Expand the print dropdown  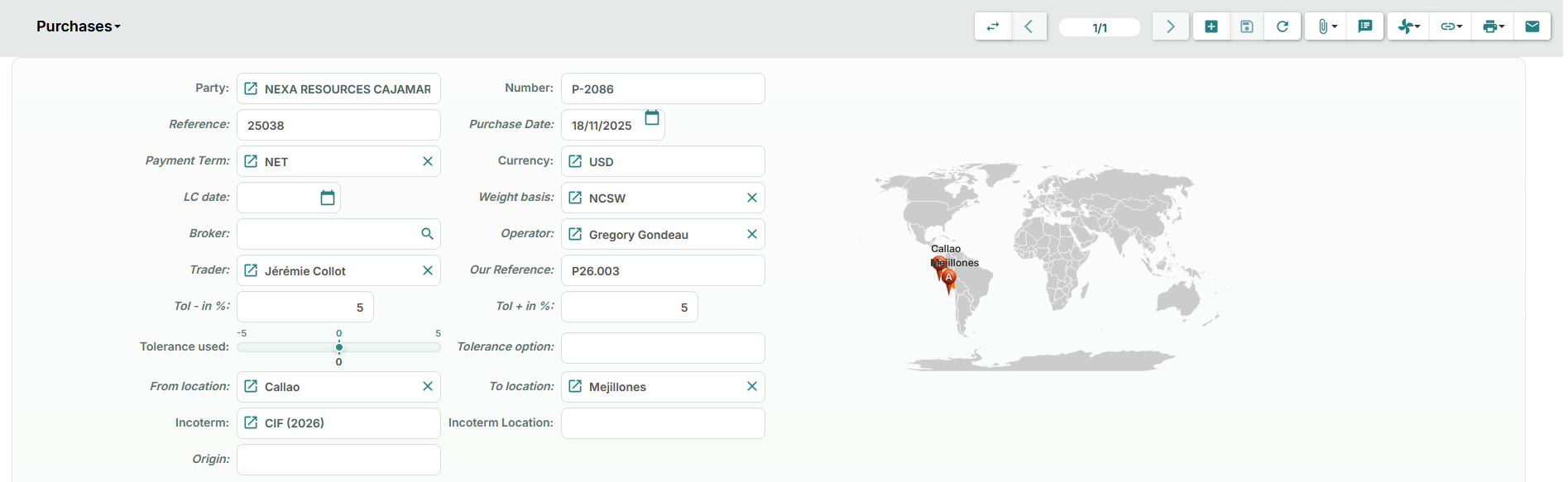click(1493, 26)
